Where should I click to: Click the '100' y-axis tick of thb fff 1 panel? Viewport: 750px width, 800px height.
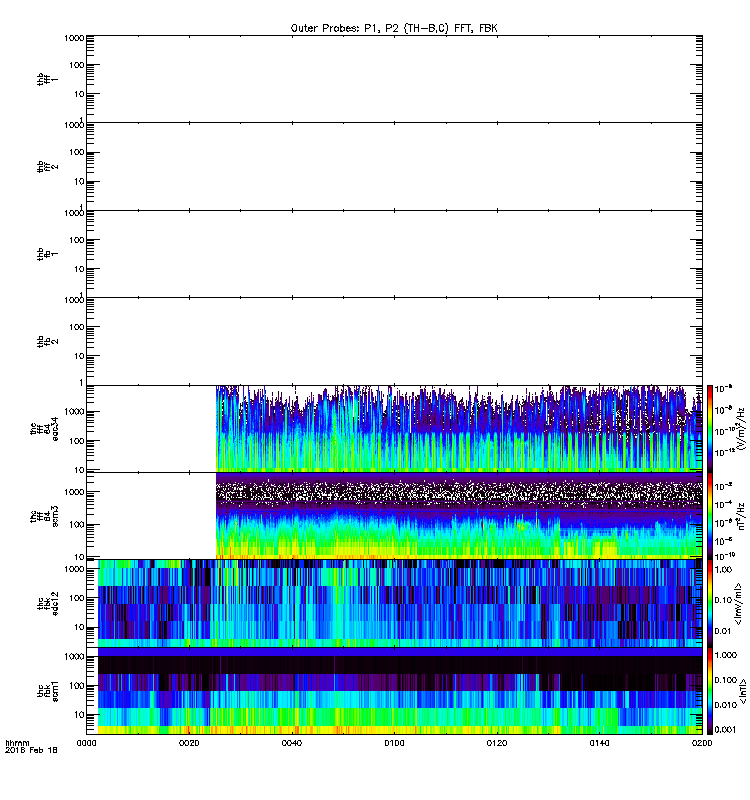click(78, 65)
